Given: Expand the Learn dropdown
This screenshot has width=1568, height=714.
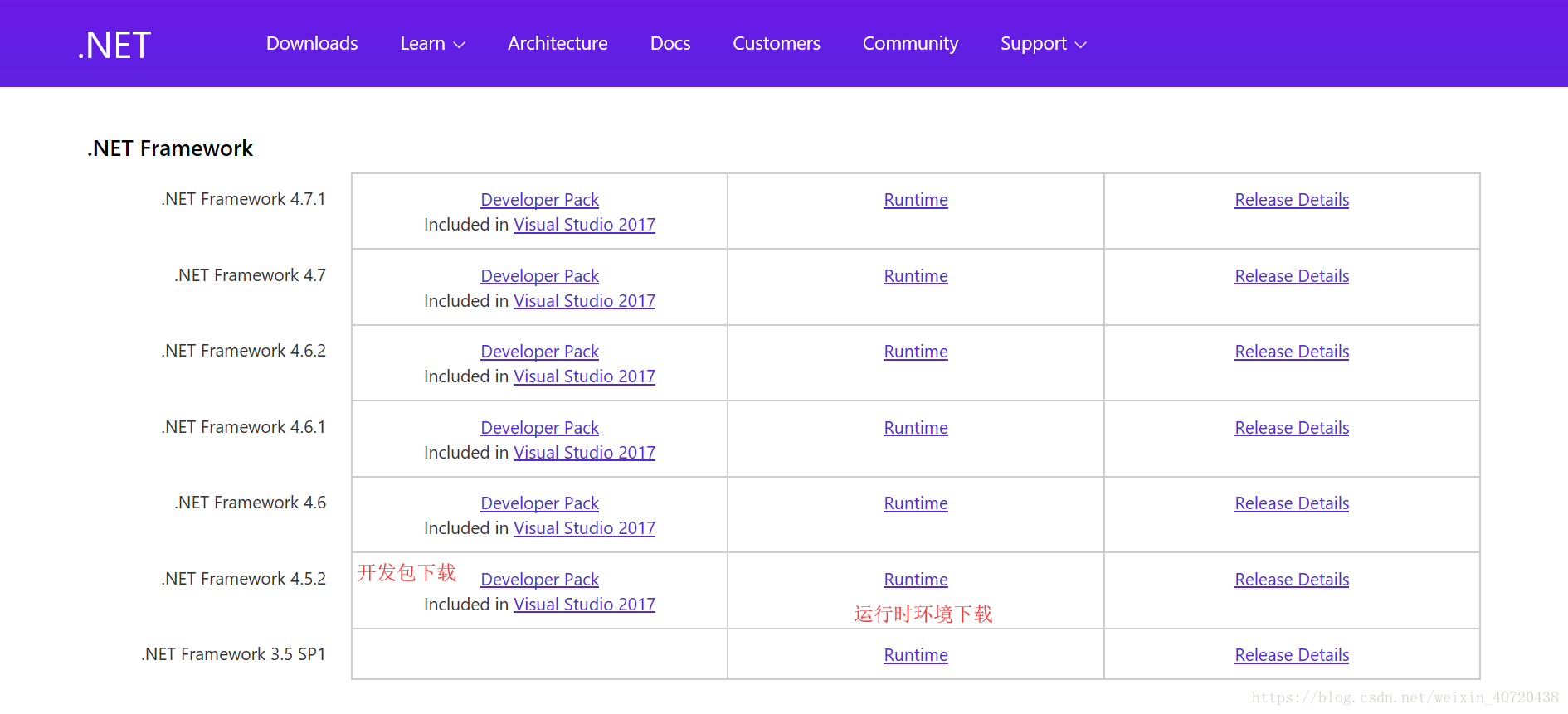Looking at the screenshot, I should pyautogui.click(x=432, y=43).
